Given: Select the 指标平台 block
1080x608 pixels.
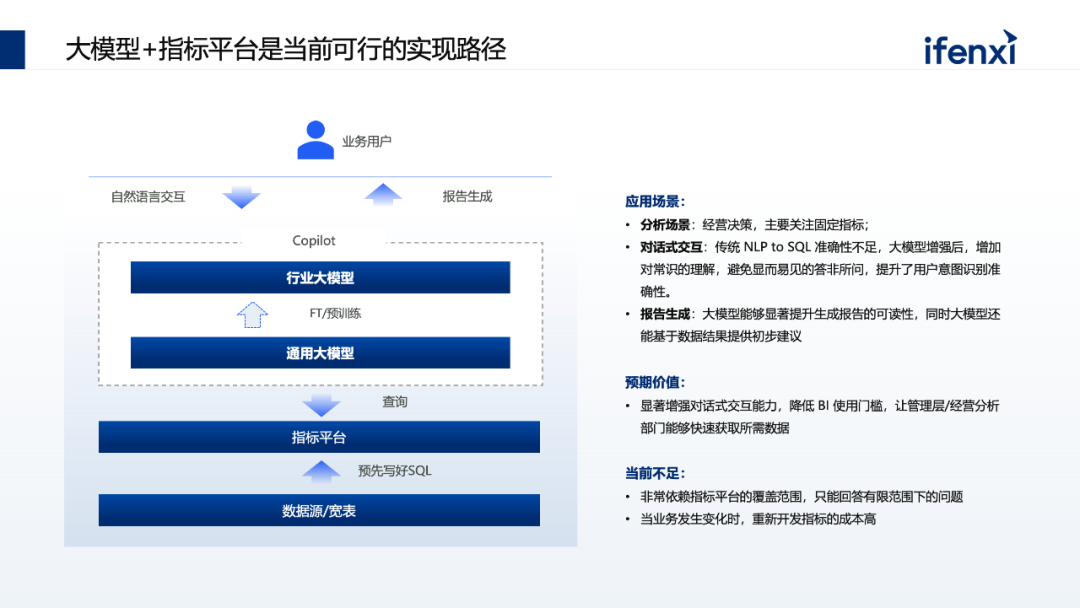Looking at the screenshot, I should click(x=319, y=437).
